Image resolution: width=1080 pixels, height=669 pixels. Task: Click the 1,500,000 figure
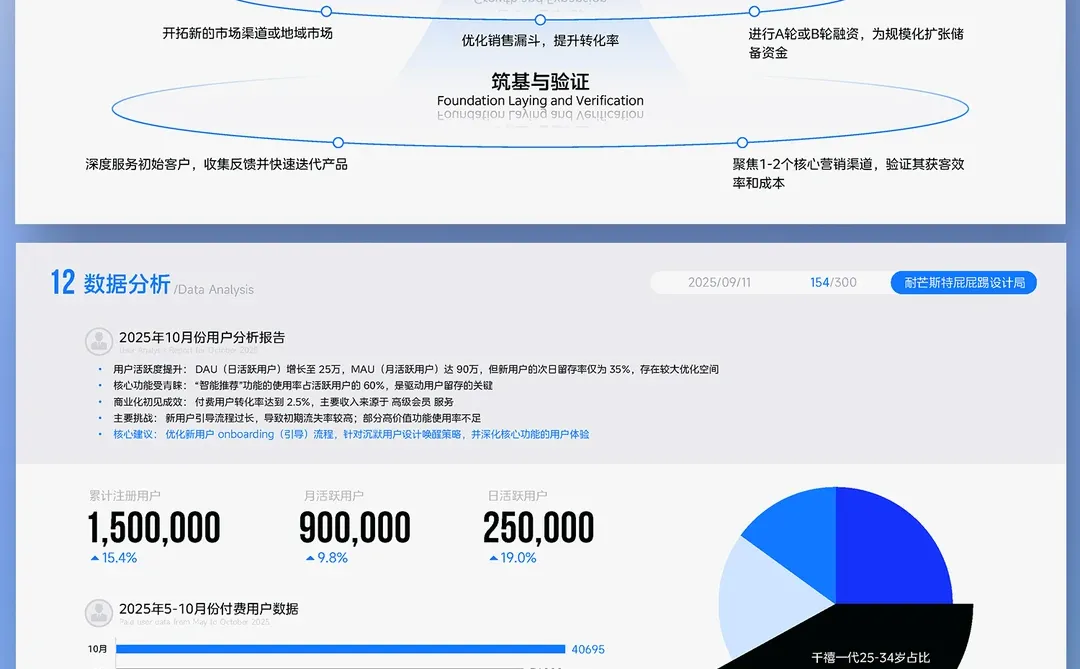[x=154, y=528]
